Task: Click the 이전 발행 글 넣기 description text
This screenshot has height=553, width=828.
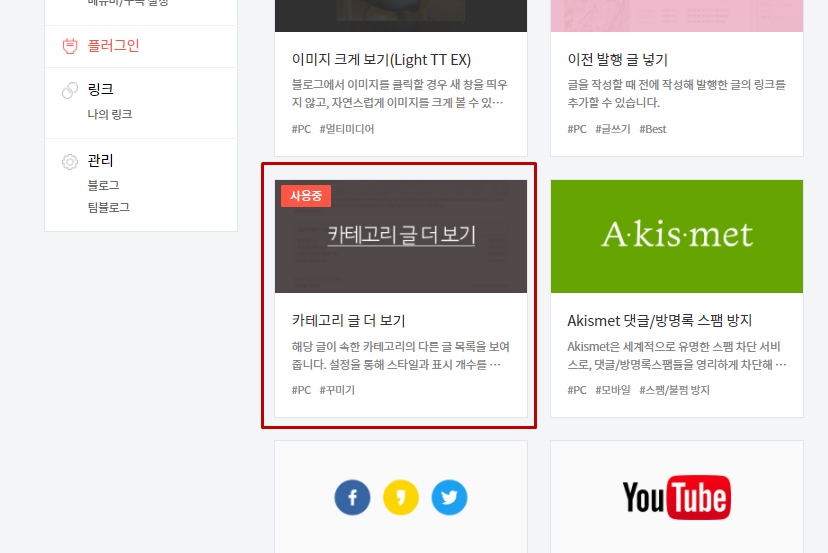Action: tap(676, 93)
